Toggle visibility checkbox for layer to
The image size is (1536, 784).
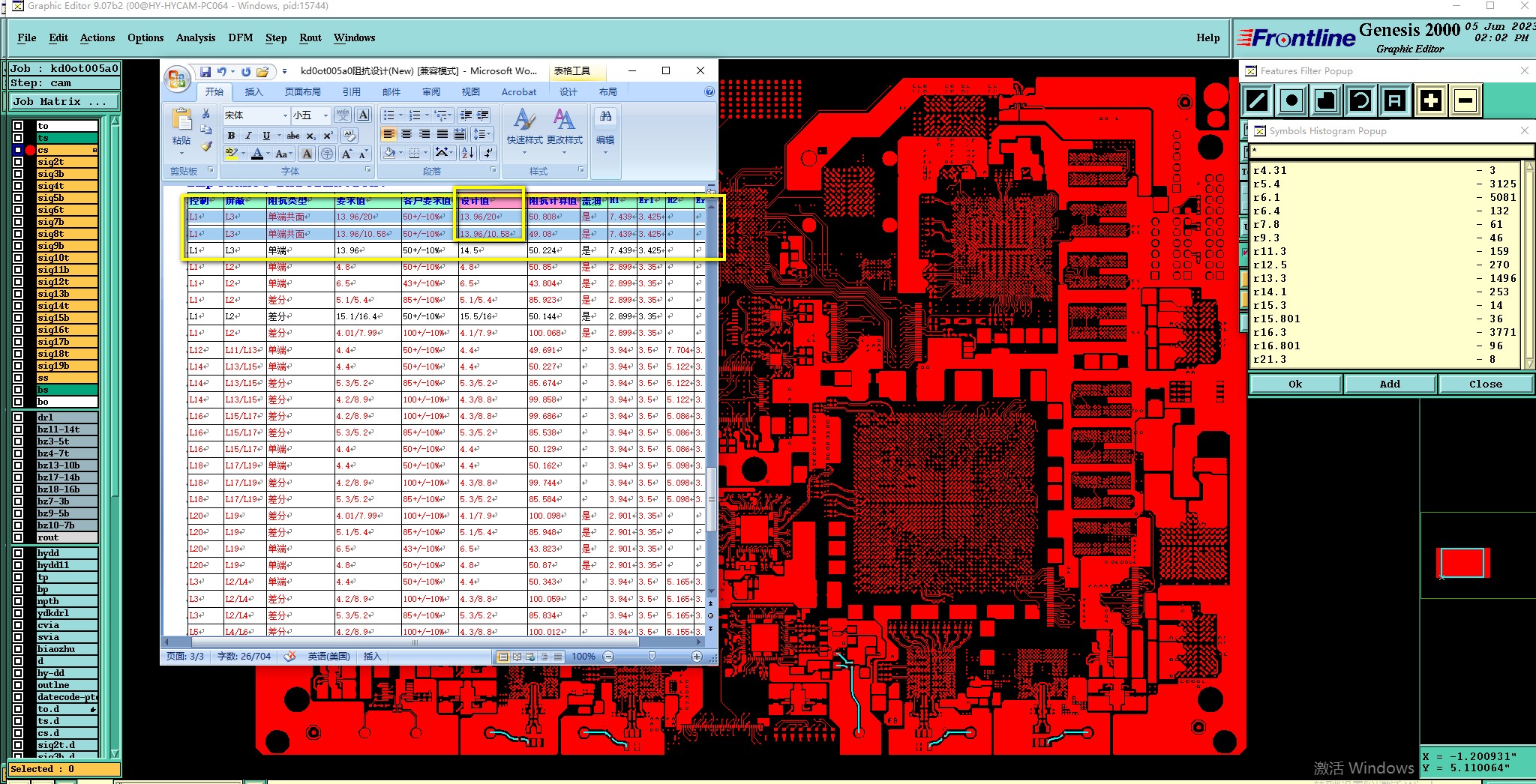[18, 126]
